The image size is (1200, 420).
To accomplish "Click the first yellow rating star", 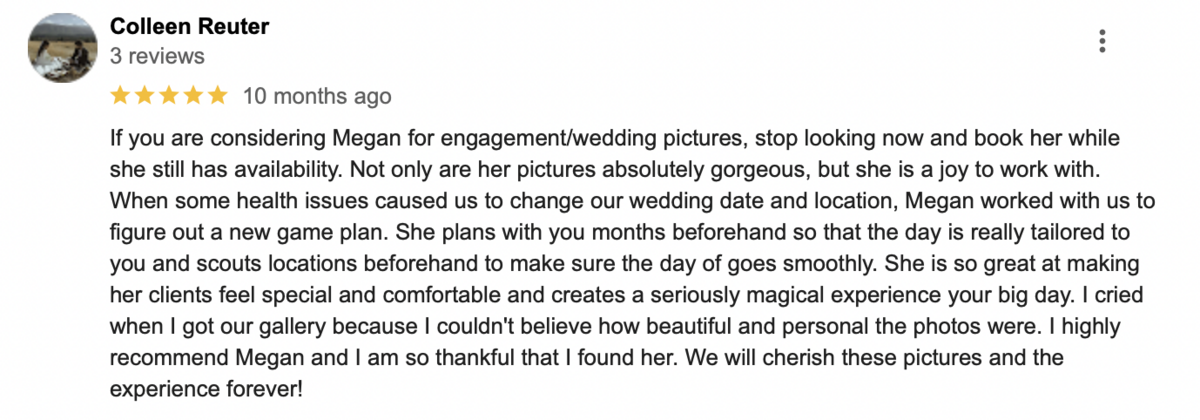I will coord(120,96).
